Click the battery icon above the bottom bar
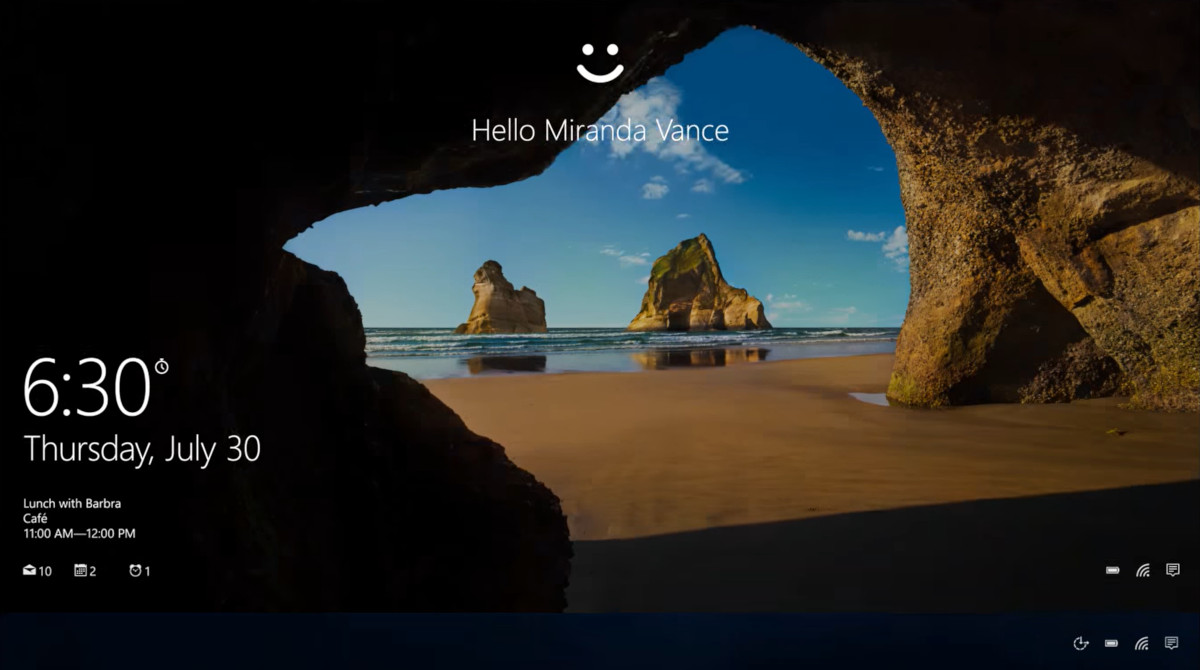This screenshot has height=670, width=1200. [x=1112, y=571]
